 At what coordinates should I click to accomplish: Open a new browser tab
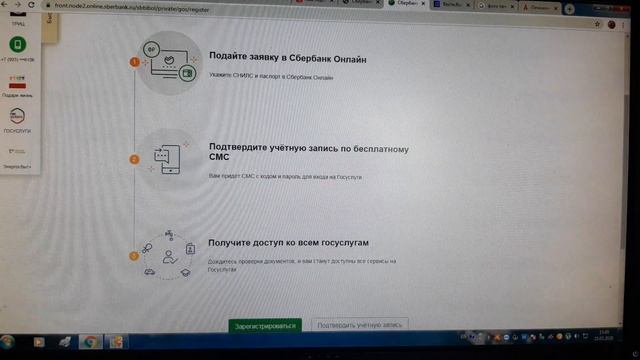[x=569, y=9]
